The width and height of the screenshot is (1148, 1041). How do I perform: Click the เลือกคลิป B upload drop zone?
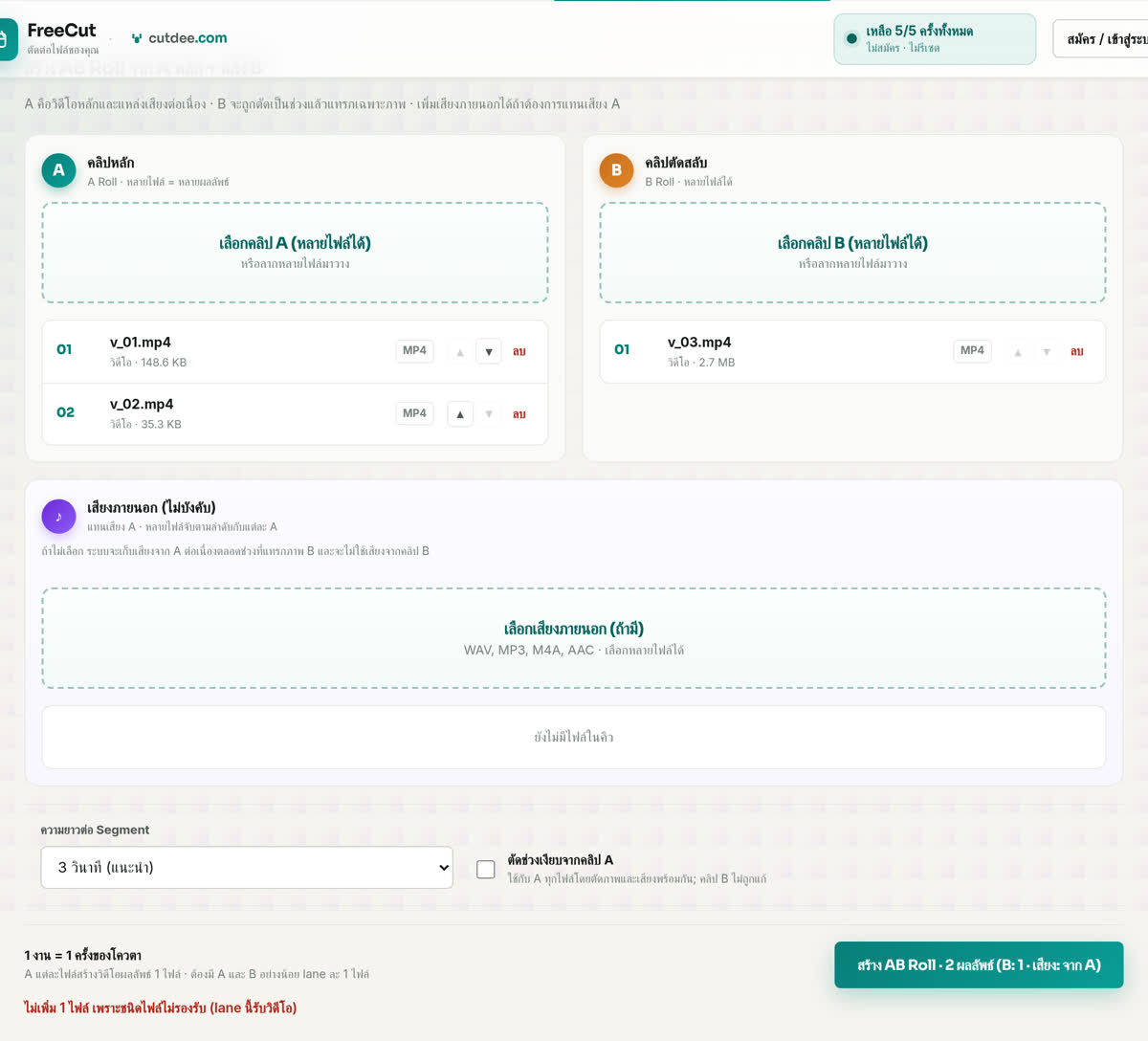[852, 253]
